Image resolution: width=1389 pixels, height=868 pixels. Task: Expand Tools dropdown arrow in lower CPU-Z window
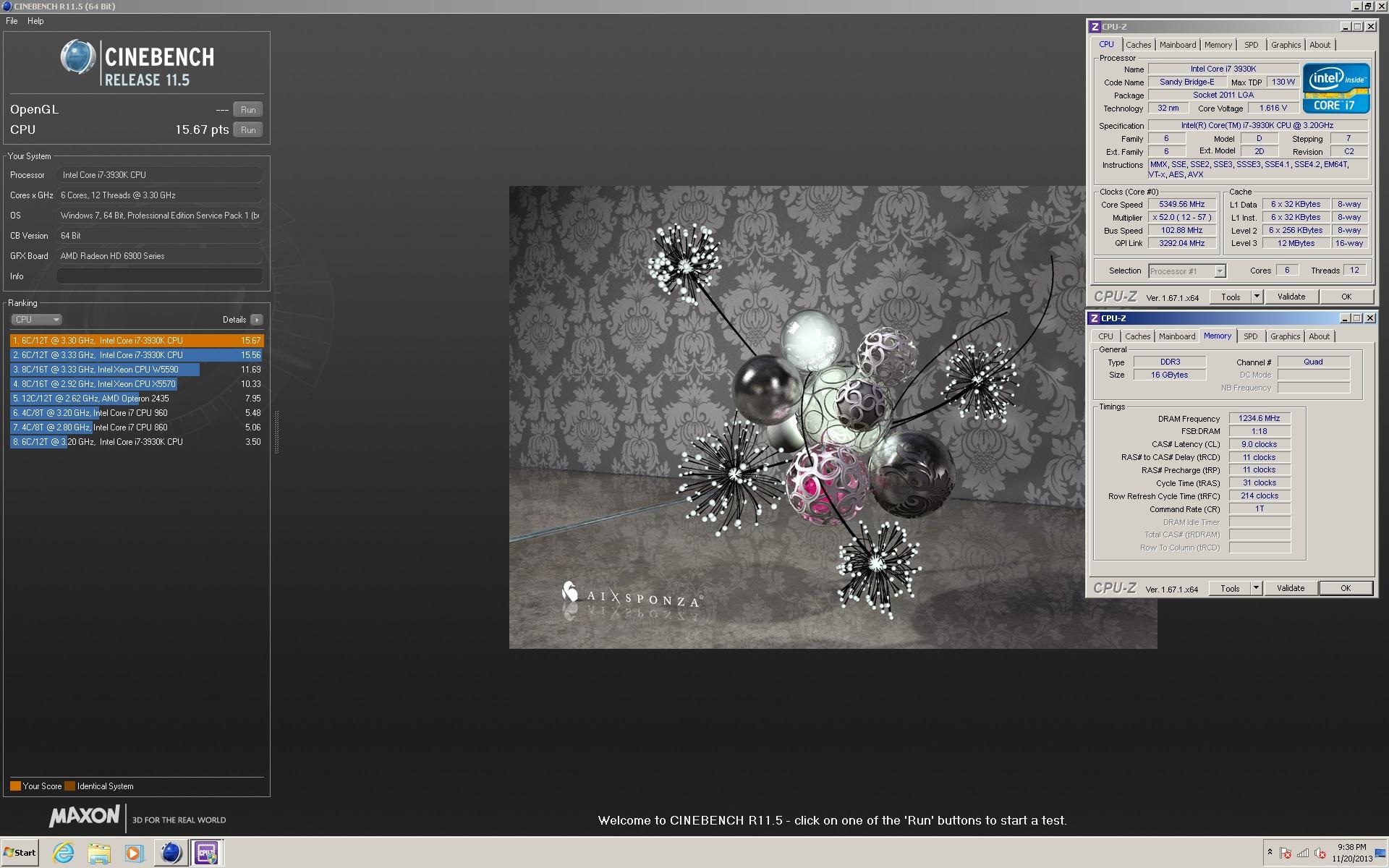[1256, 589]
